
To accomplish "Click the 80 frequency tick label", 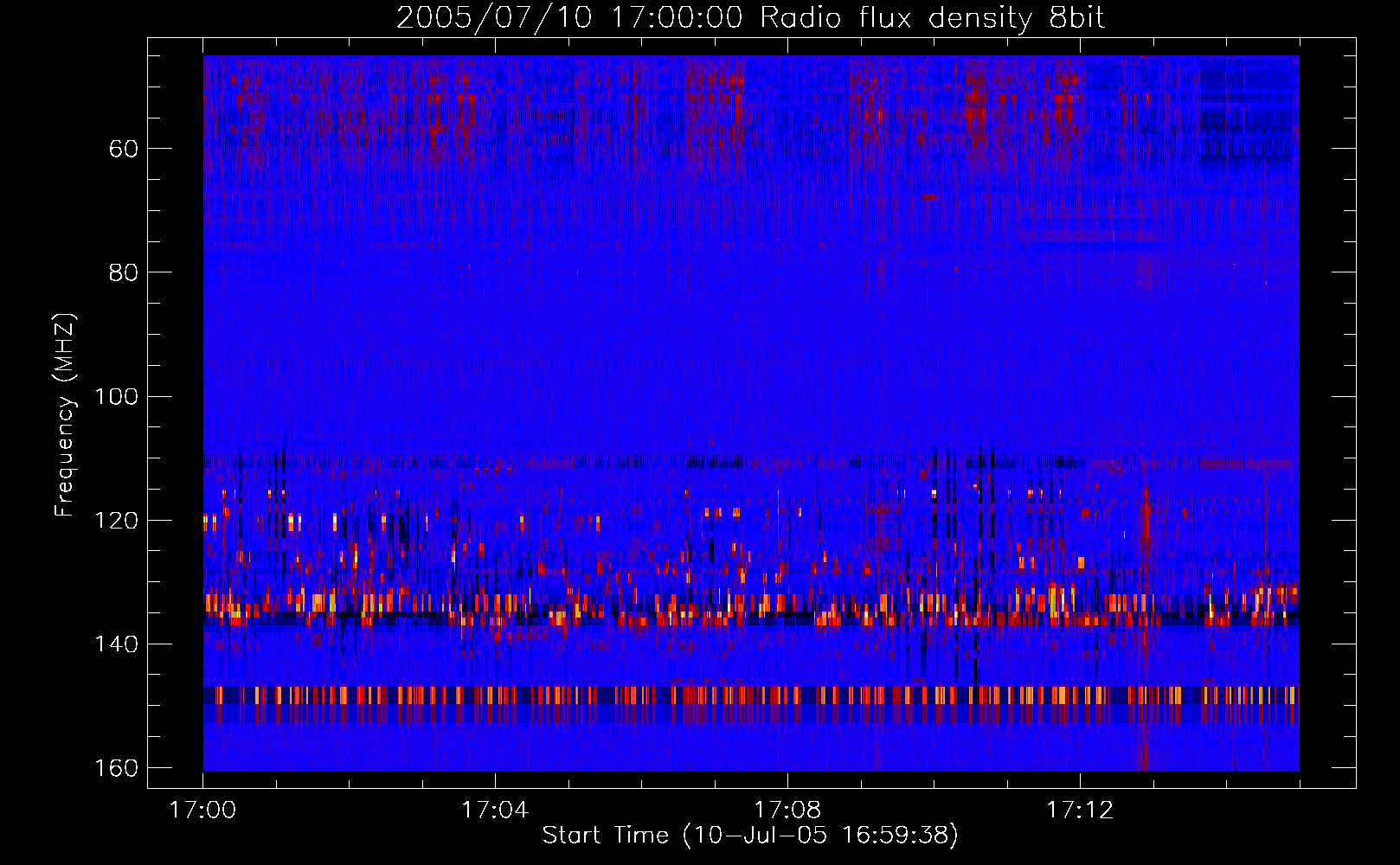I will tap(124, 272).
